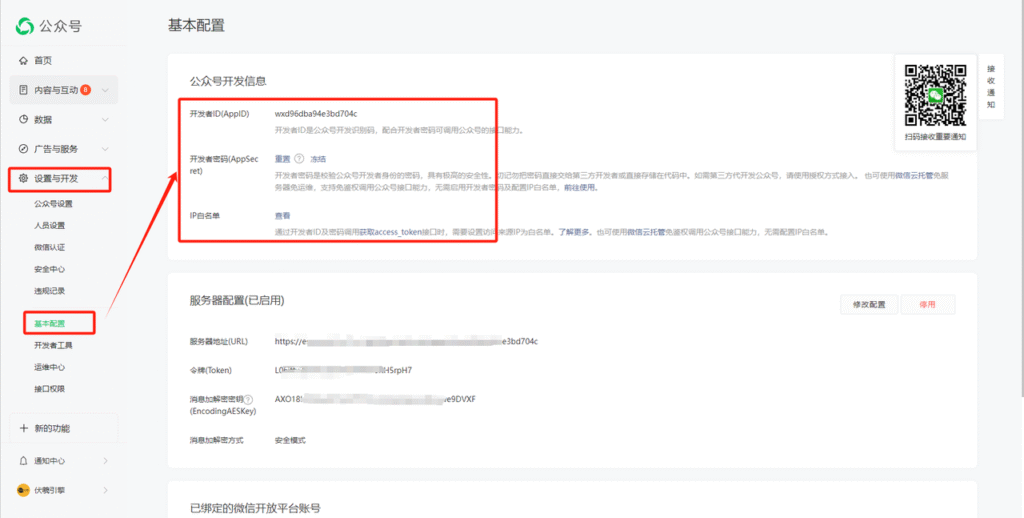Screen dimensions: 1024x518
Task: Click the 公众号 logo icon
Action: [25, 26]
